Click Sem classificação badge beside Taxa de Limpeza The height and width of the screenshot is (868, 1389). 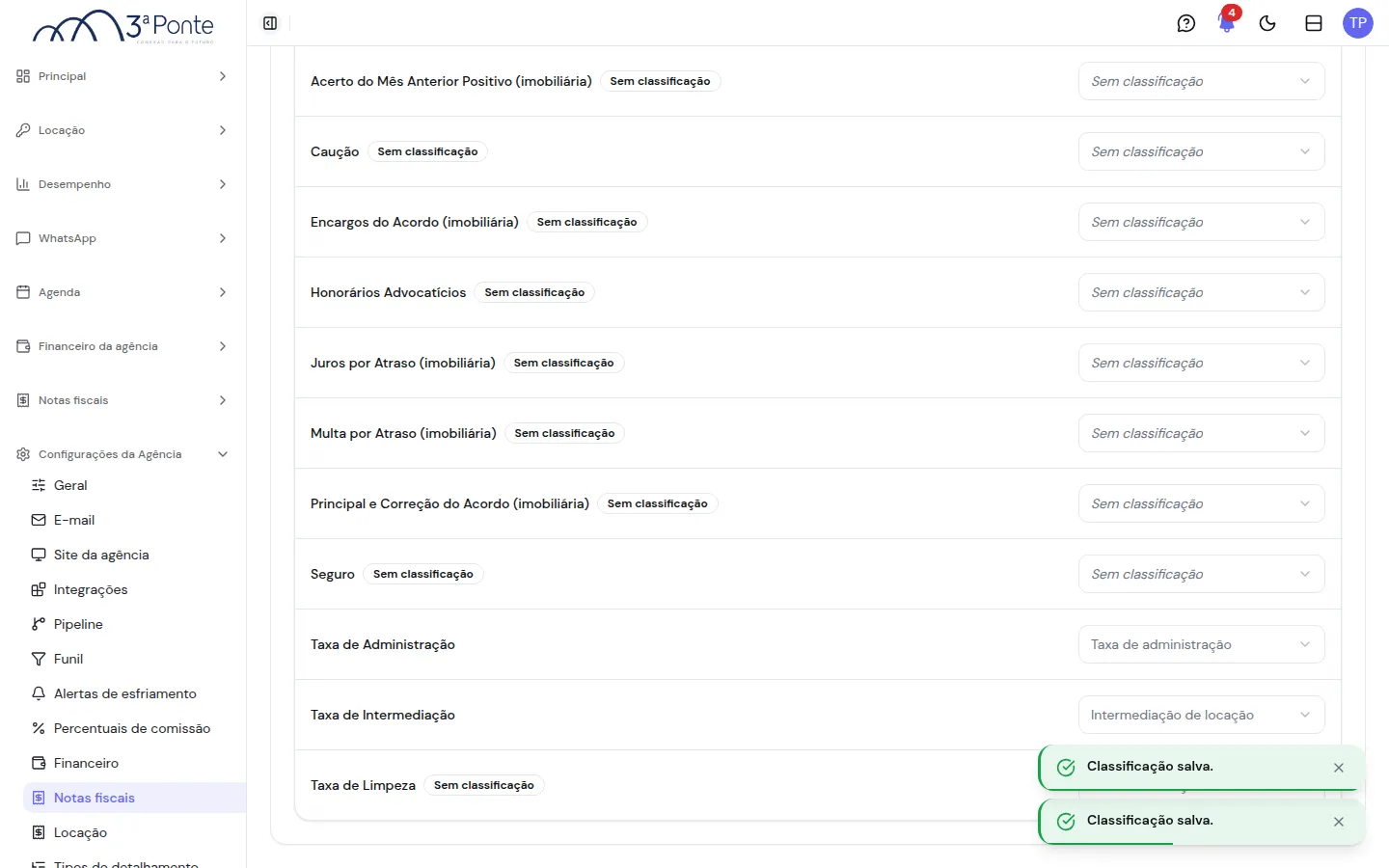[484, 785]
